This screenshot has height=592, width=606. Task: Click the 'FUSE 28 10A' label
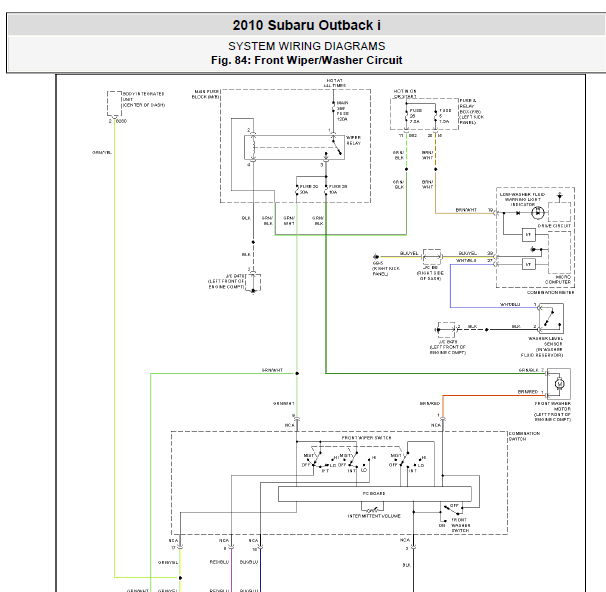(x=338, y=189)
